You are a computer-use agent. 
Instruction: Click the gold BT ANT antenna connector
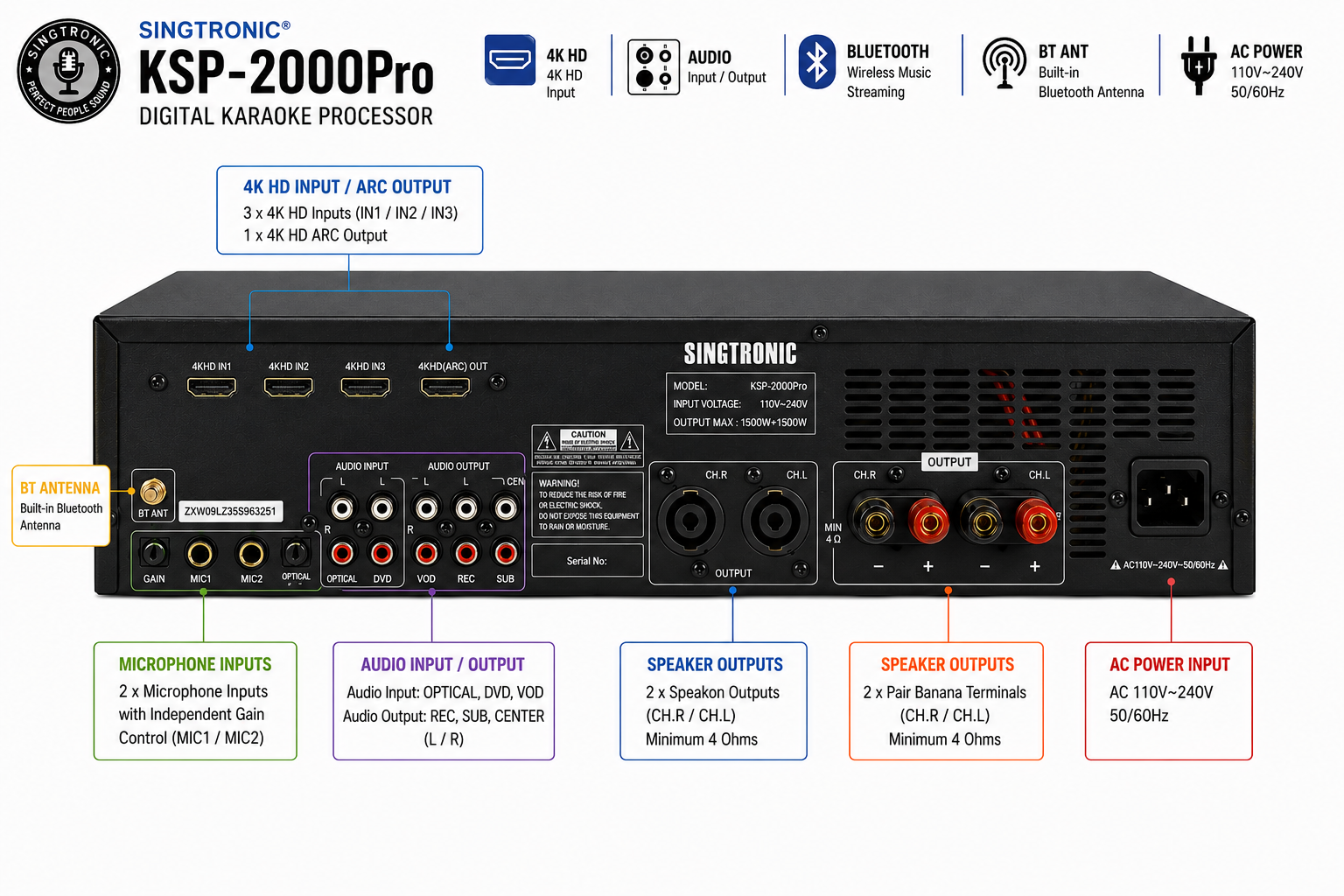153,492
